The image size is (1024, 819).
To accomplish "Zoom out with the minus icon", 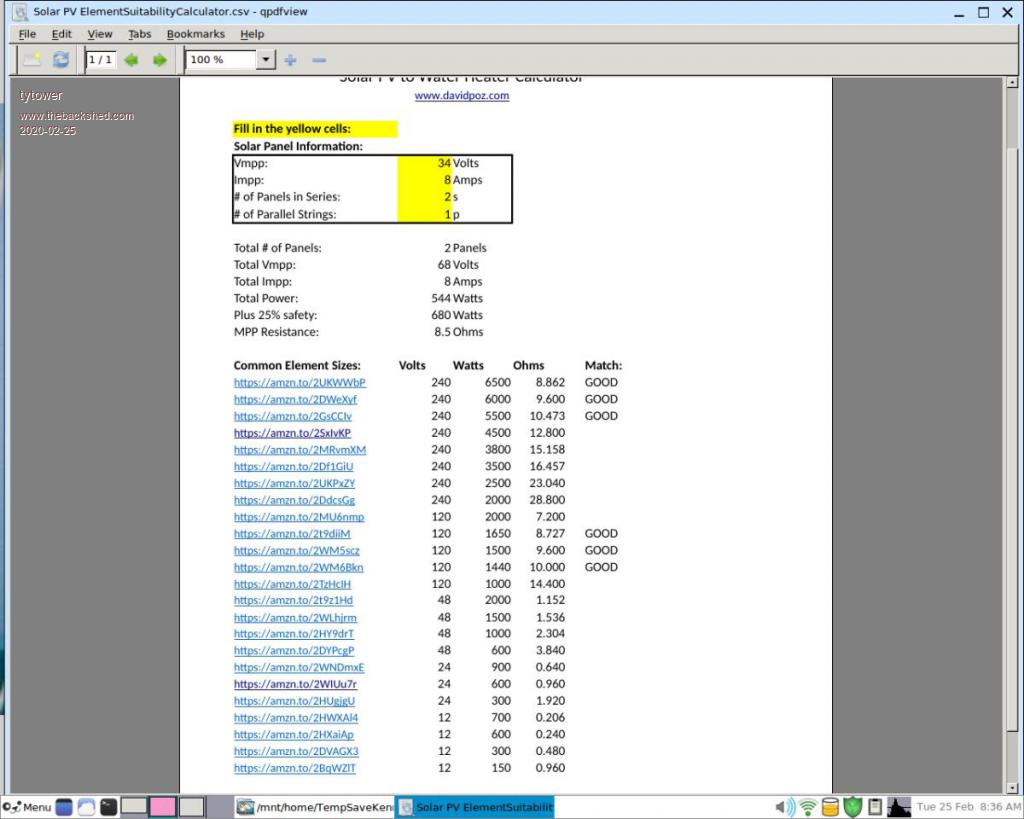I will coord(319,60).
